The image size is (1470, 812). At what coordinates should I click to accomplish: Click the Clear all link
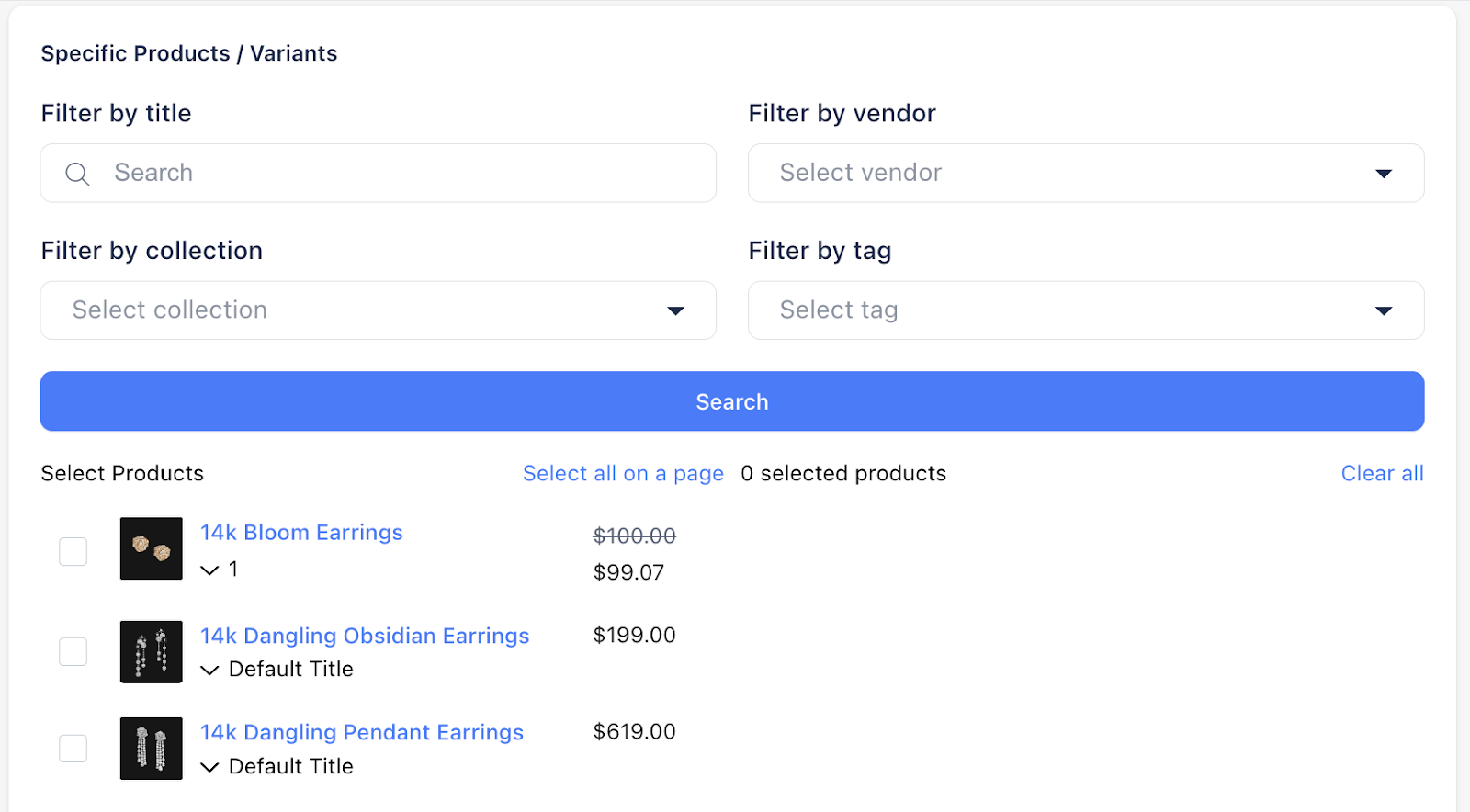1382,474
